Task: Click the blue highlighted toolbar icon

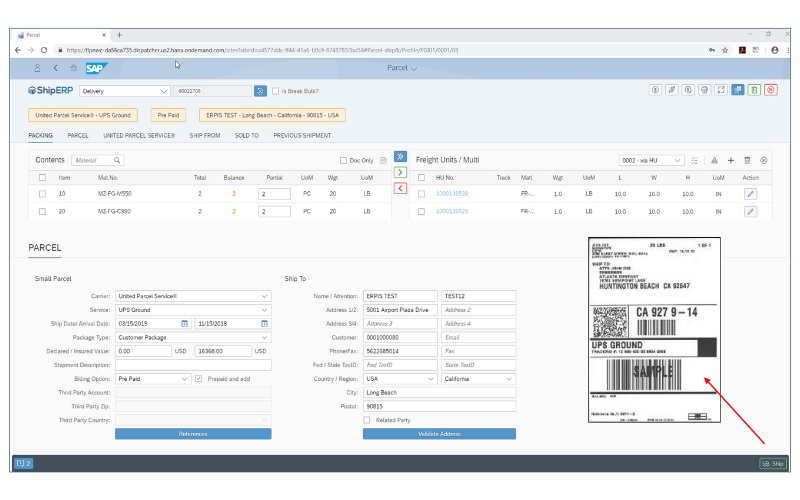Action: point(738,90)
